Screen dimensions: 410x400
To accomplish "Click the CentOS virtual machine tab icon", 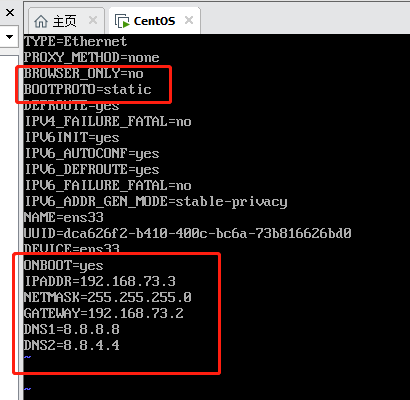I will (122, 21).
